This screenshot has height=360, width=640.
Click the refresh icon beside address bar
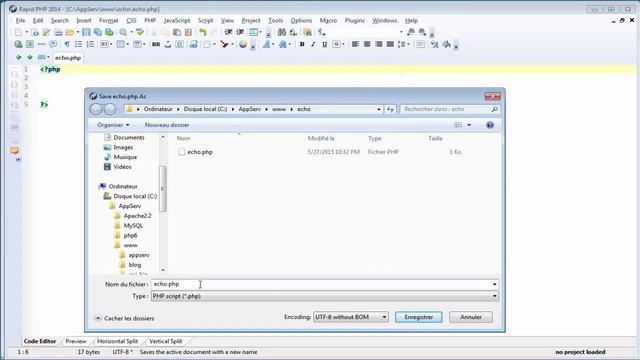(x=390, y=109)
